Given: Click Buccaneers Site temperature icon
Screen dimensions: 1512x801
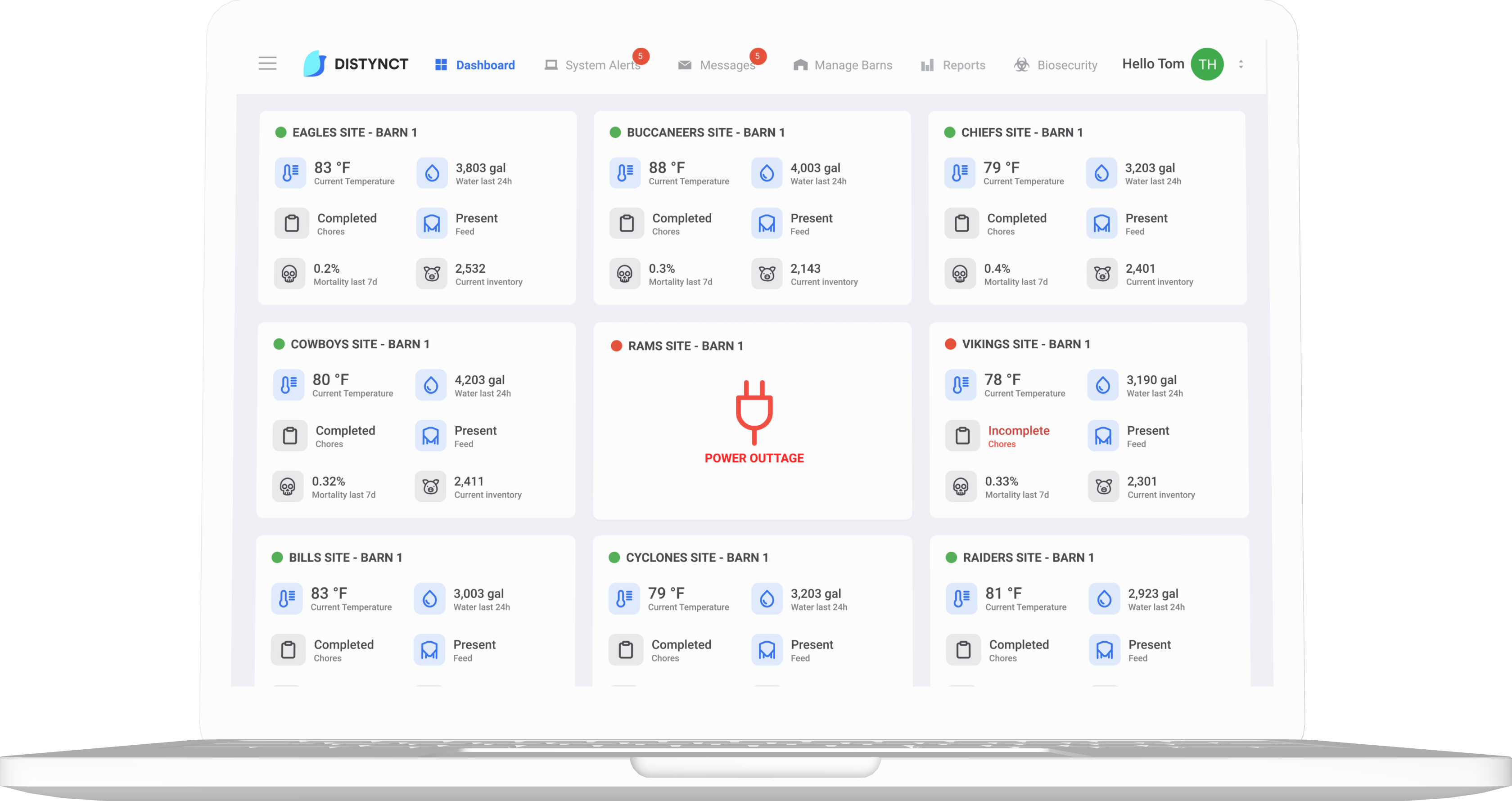Looking at the screenshot, I should (x=624, y=172).
